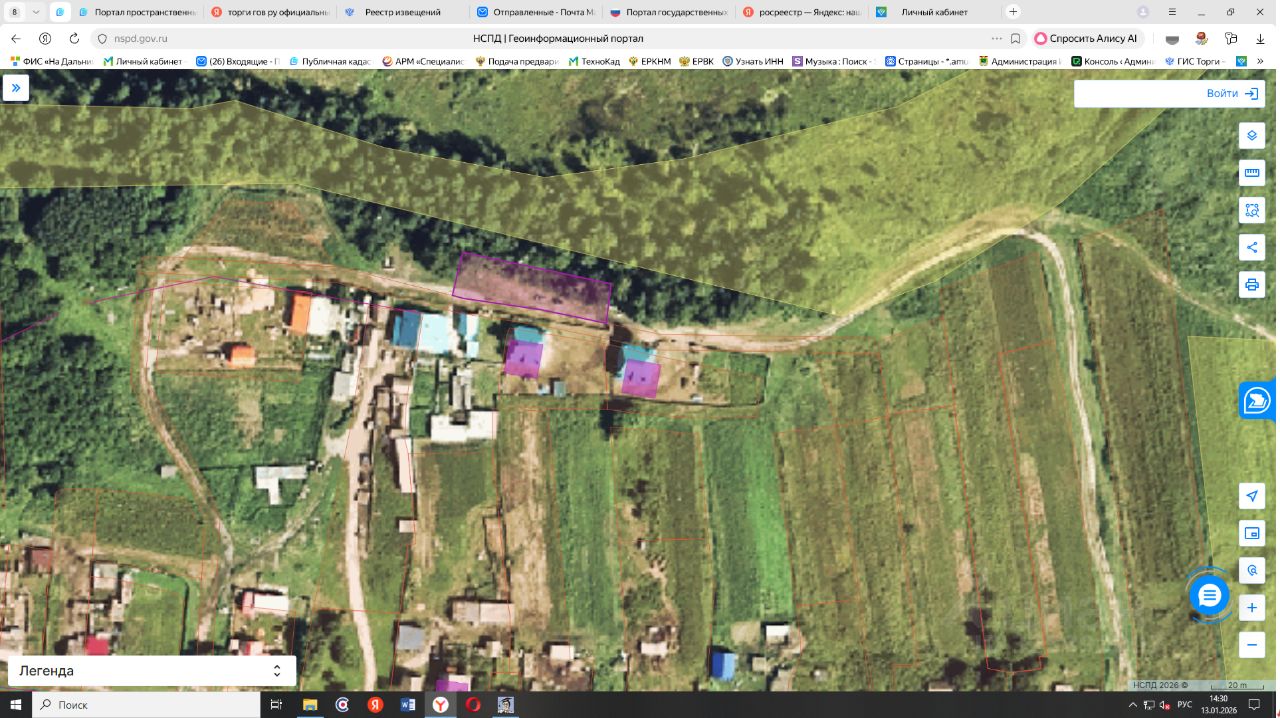Expand the Легенда panel
The height and width of the screenshot is (718, 1280).
tap(152, 671)
